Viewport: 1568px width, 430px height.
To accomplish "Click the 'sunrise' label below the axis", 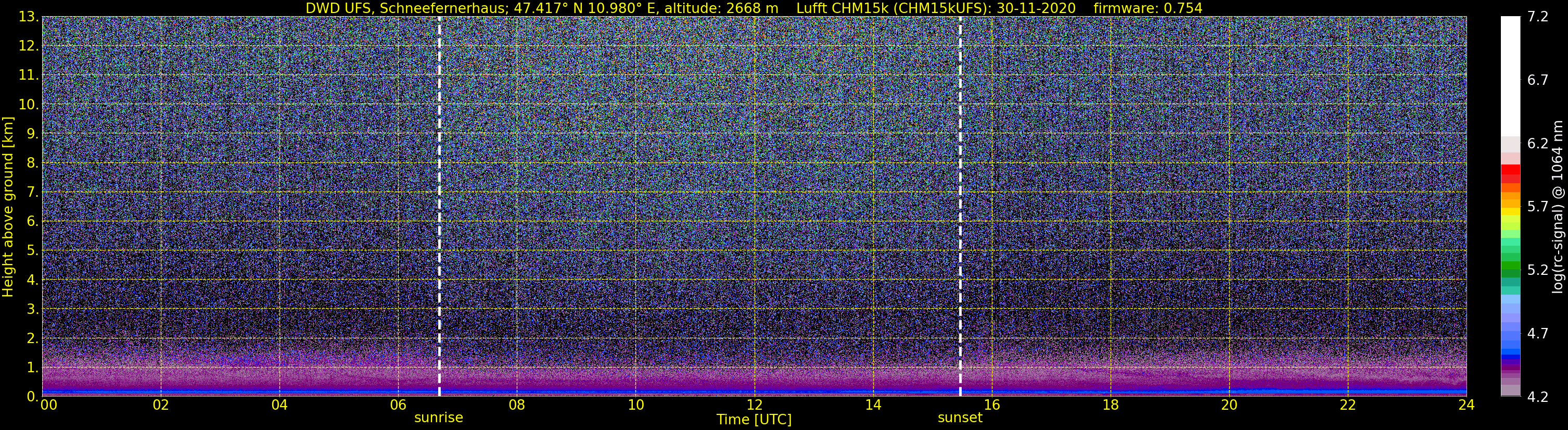I will (438, 417).
